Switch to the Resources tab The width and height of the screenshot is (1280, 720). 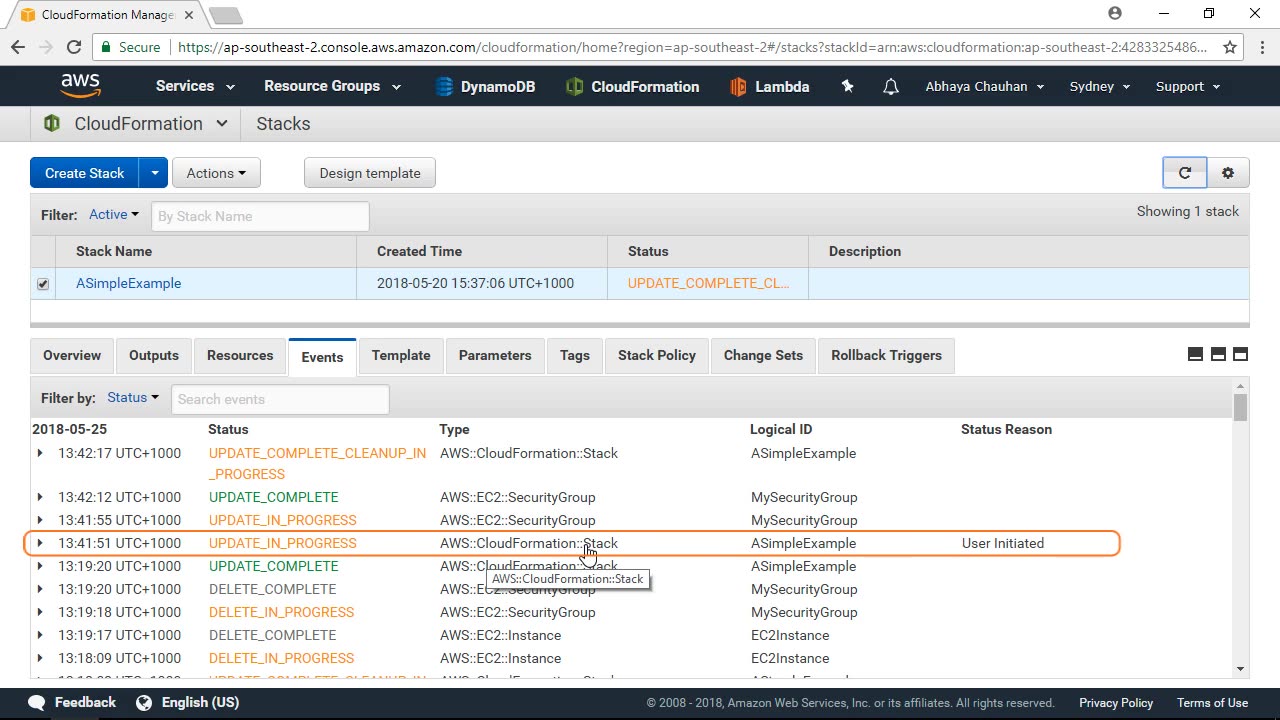click(239, 356)
